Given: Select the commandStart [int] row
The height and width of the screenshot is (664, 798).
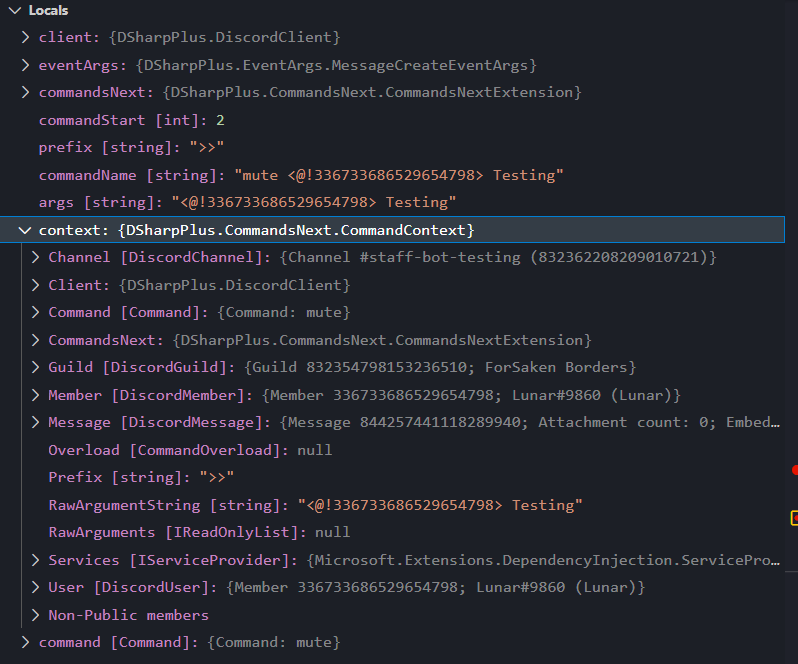Looking at the screenshot, I should [392, 120].
